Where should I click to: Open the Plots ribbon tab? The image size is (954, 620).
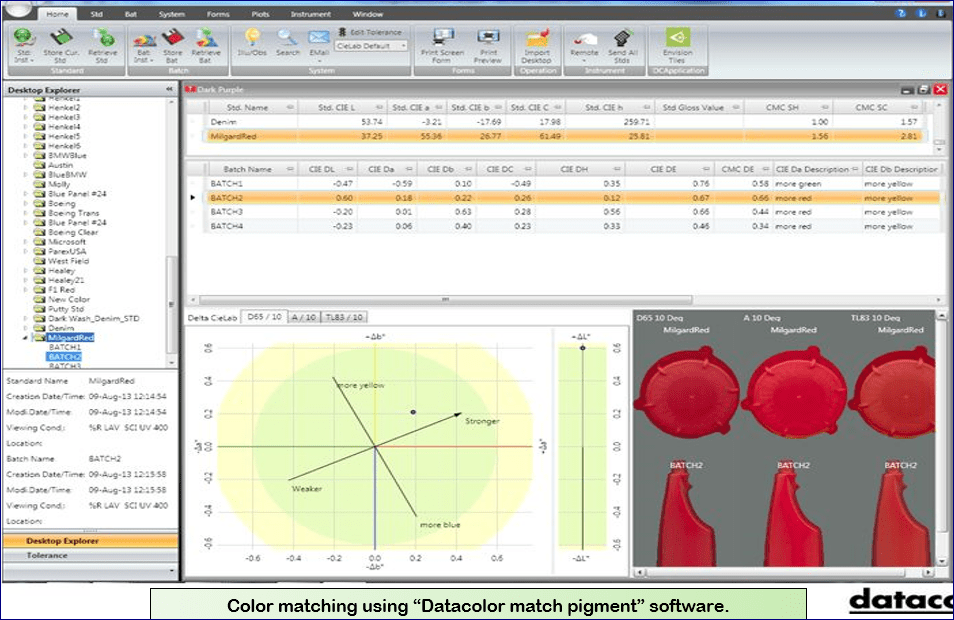(260, 13)
